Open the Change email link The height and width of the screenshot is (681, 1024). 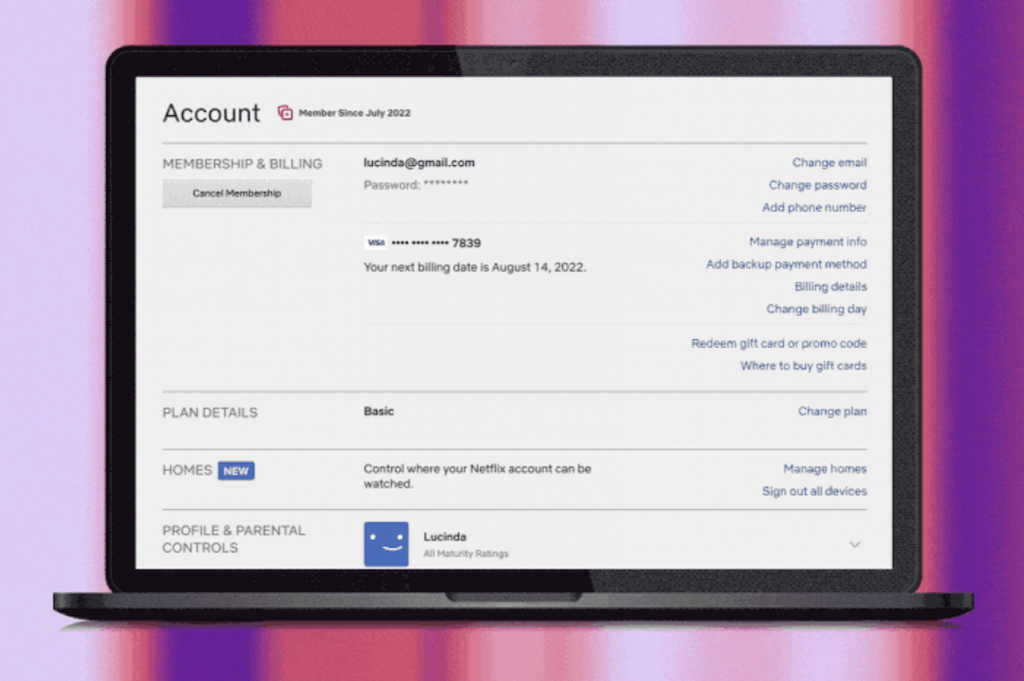[829, 163]
